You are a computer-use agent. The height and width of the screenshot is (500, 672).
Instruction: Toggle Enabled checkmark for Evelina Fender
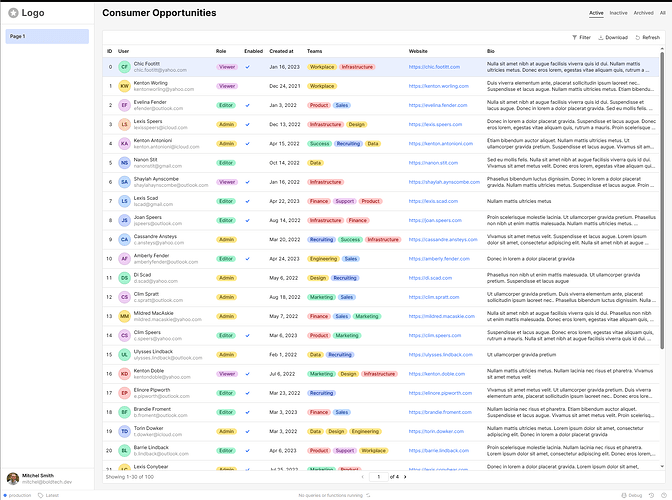click(247, 105)
